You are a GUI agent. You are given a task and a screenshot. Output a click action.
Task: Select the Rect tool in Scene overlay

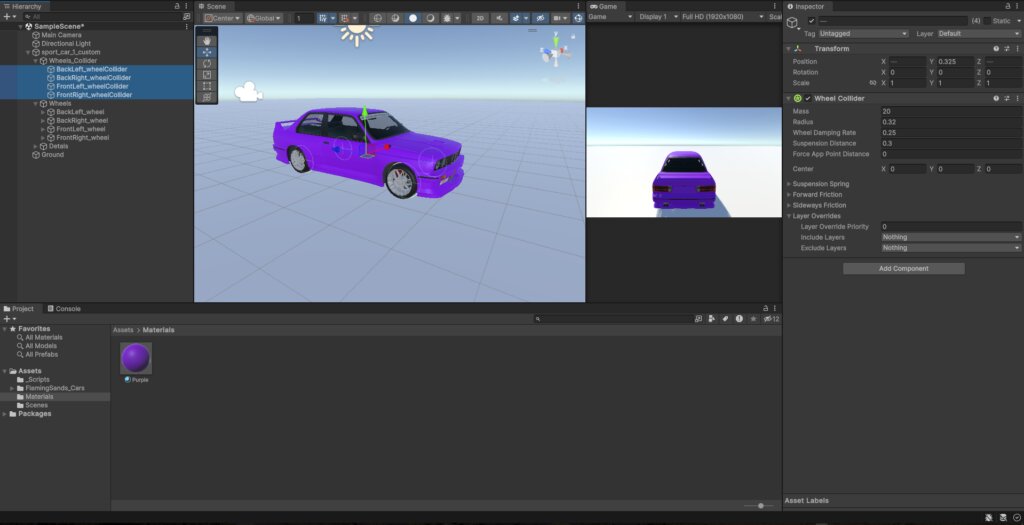tap(207, 86)
